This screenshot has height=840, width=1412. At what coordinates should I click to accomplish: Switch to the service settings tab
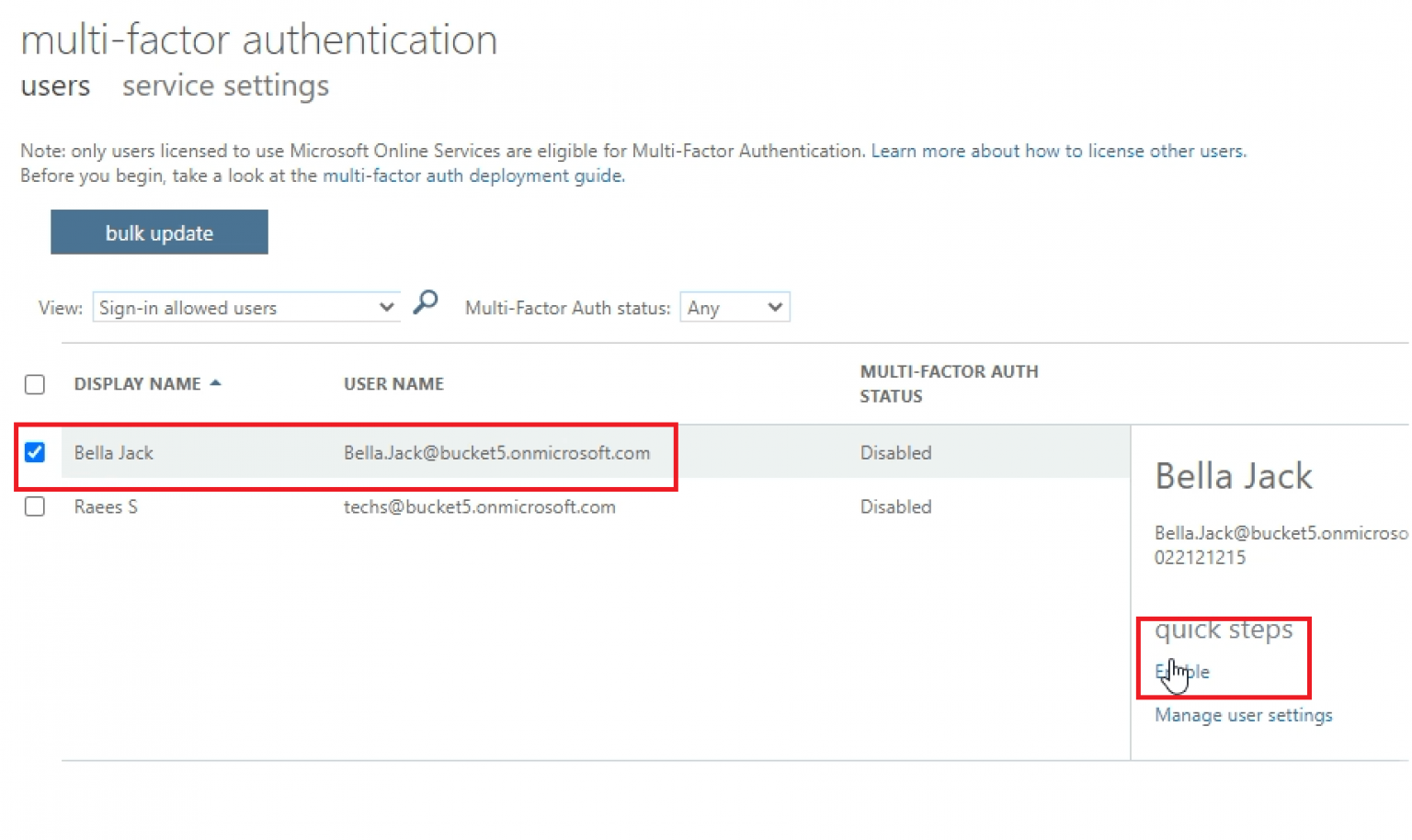(x=224, y=85)
